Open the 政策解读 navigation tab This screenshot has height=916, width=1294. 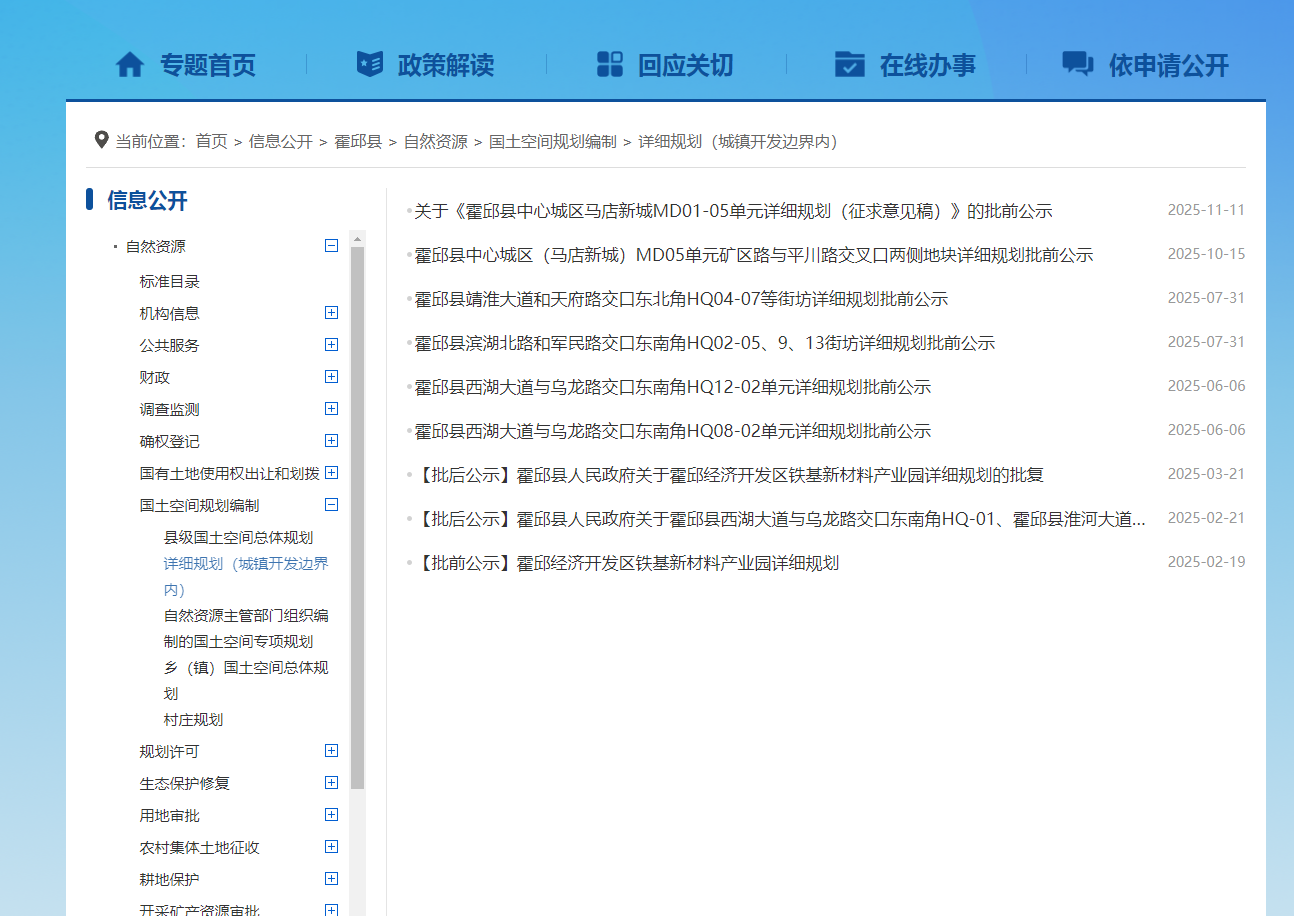point(445,66)
